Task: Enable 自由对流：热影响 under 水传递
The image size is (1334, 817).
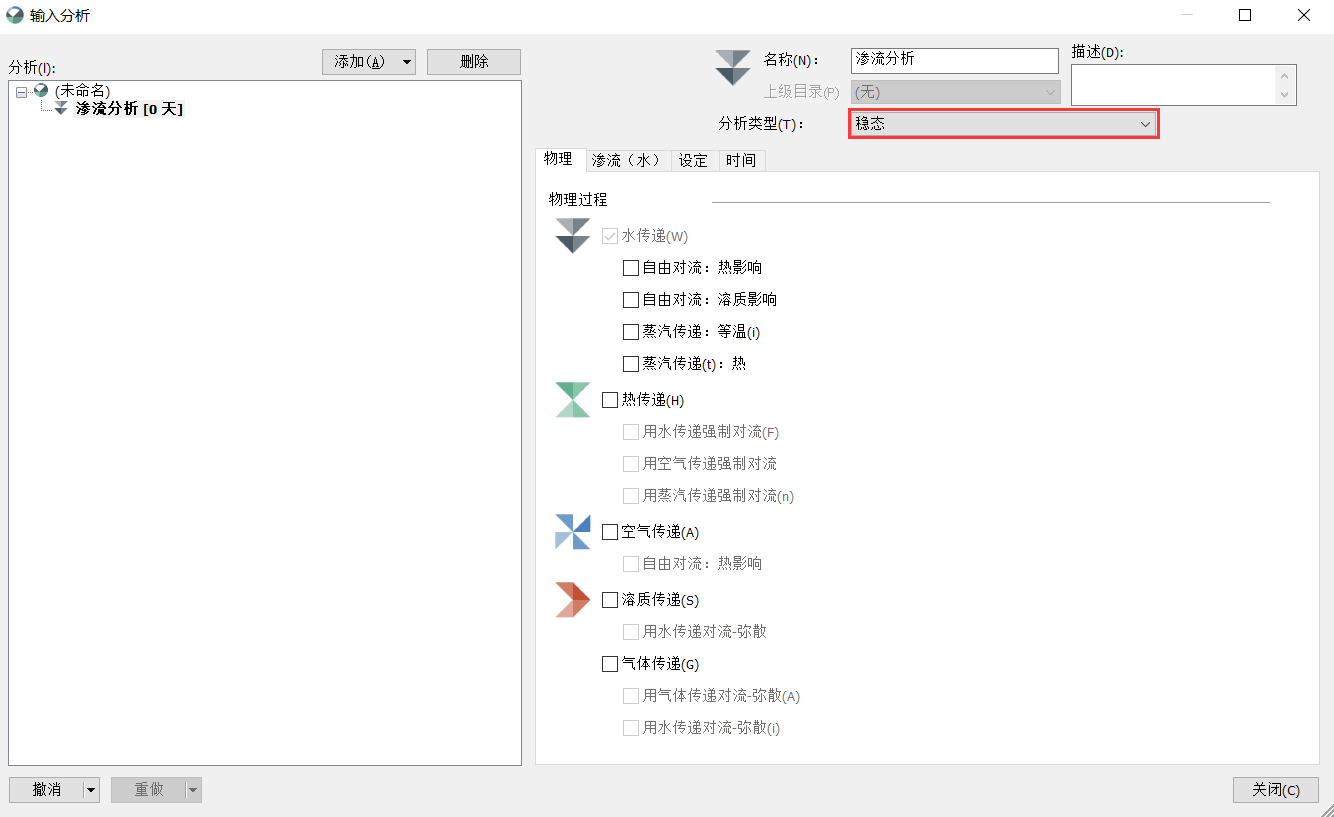Action: point(630,267)
